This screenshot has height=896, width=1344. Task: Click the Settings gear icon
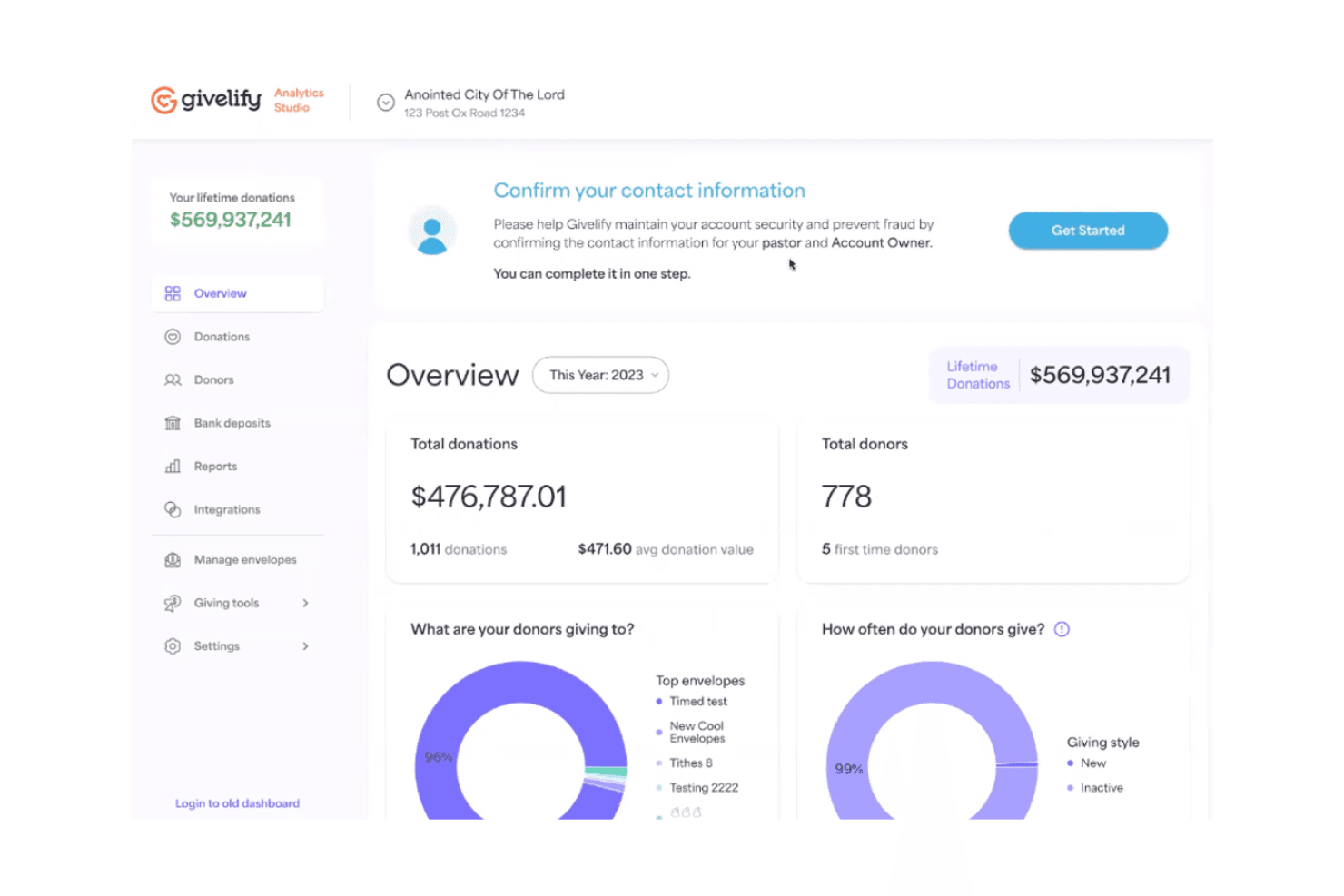(173, 646)
